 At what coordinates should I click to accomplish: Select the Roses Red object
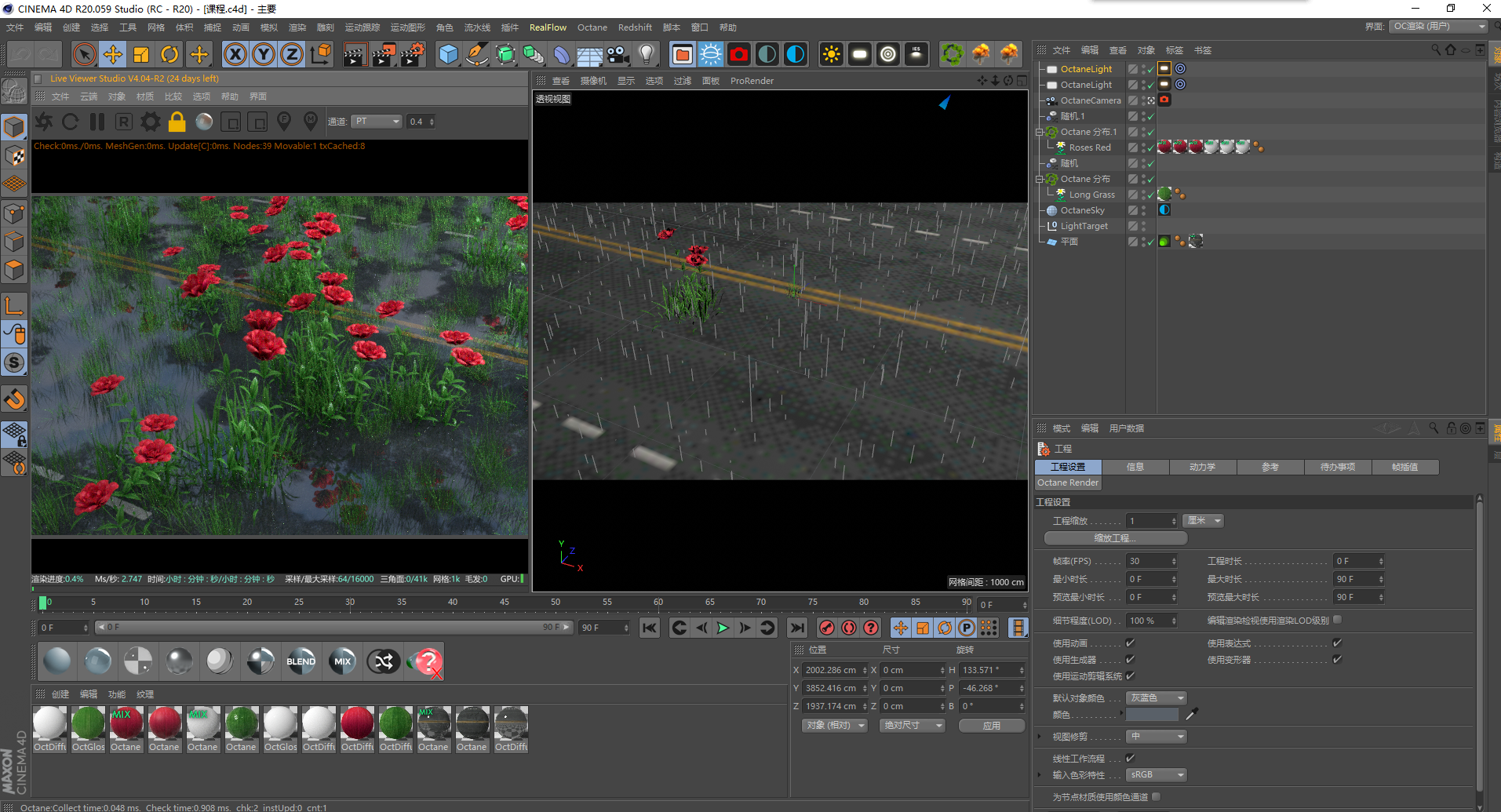(x=1090, y=147)
